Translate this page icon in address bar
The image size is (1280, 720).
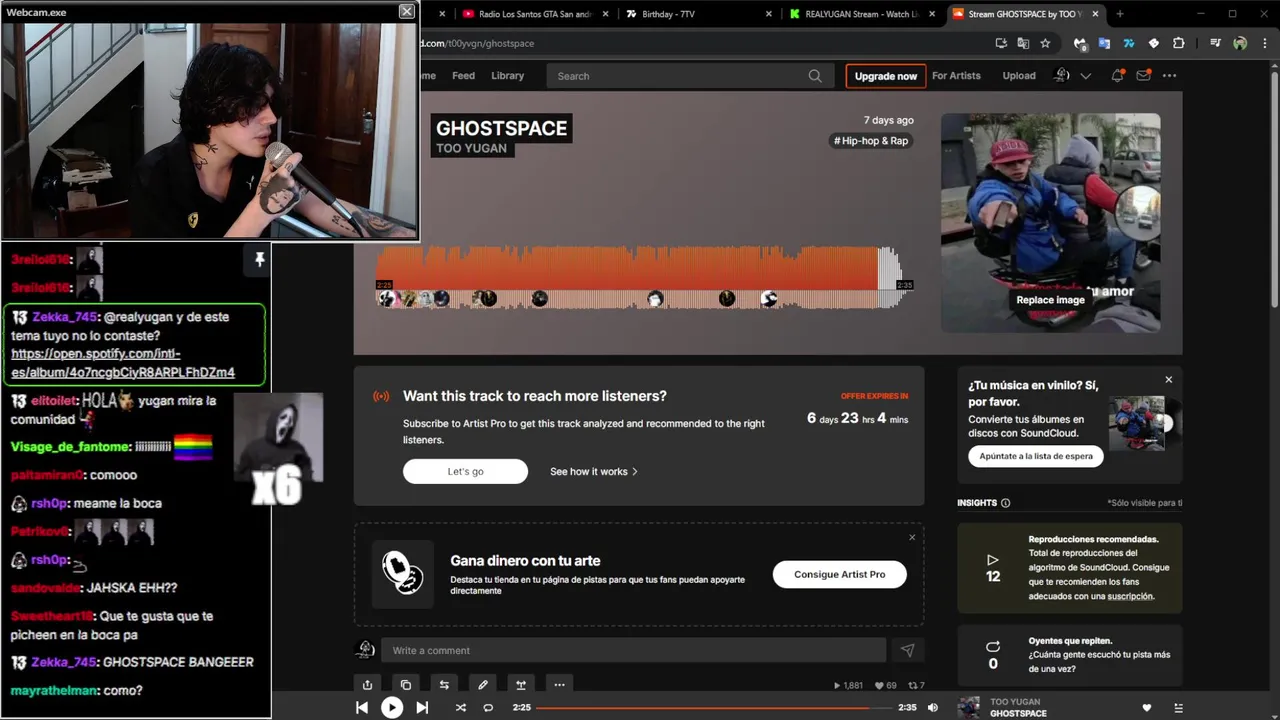pos(1023,43)
